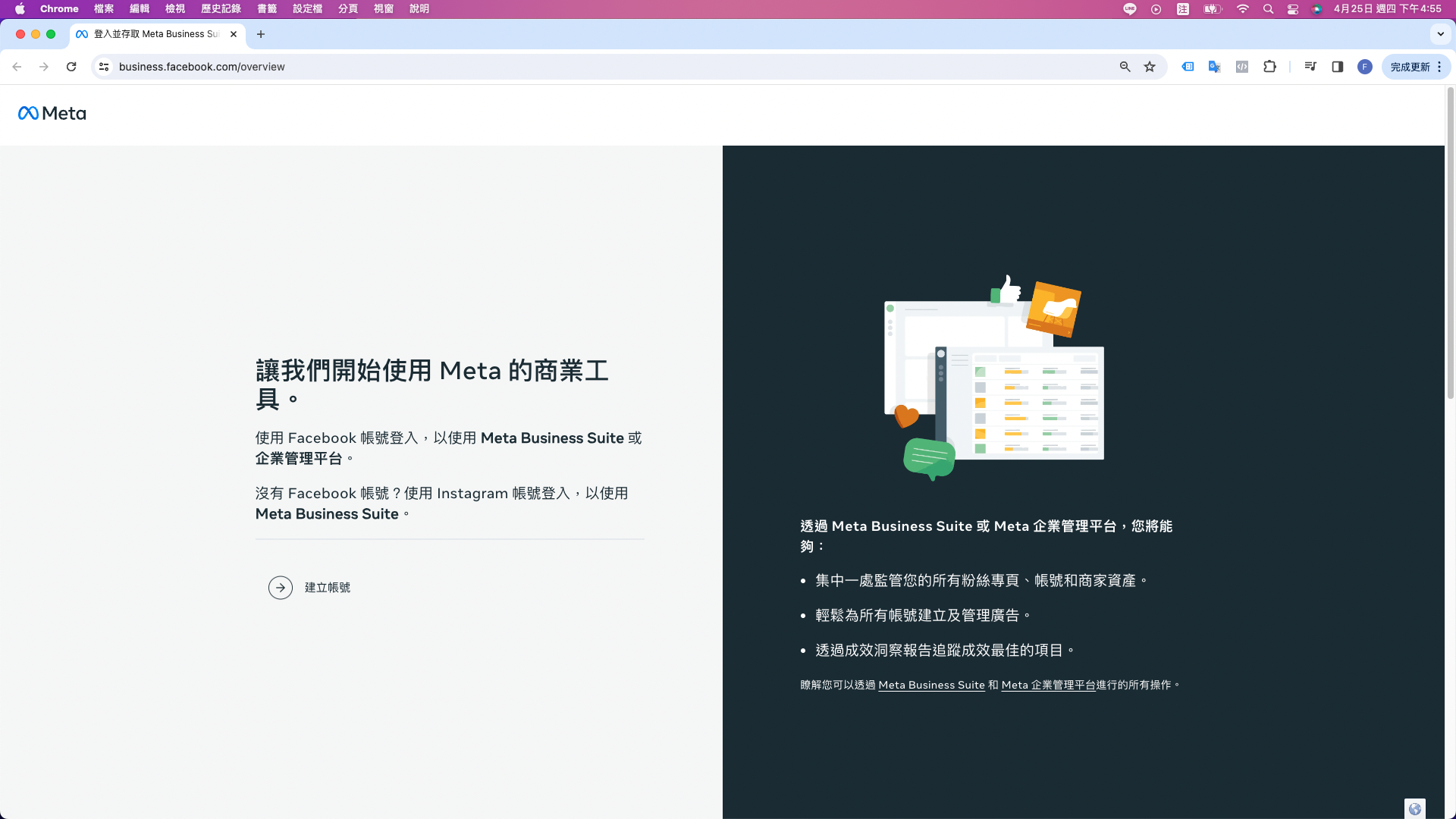Open the Meta Business Suite underlined link

coord(931,685)
